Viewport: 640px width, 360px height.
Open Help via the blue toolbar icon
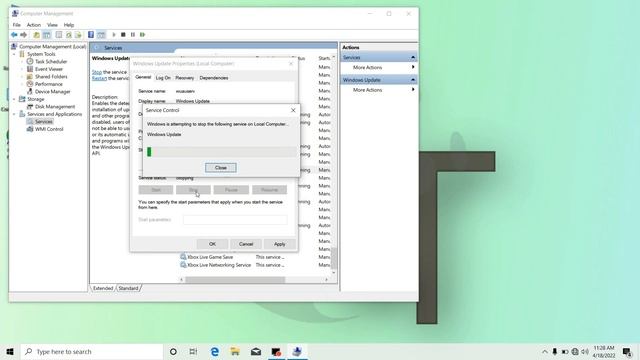click(x=91, y=35)
